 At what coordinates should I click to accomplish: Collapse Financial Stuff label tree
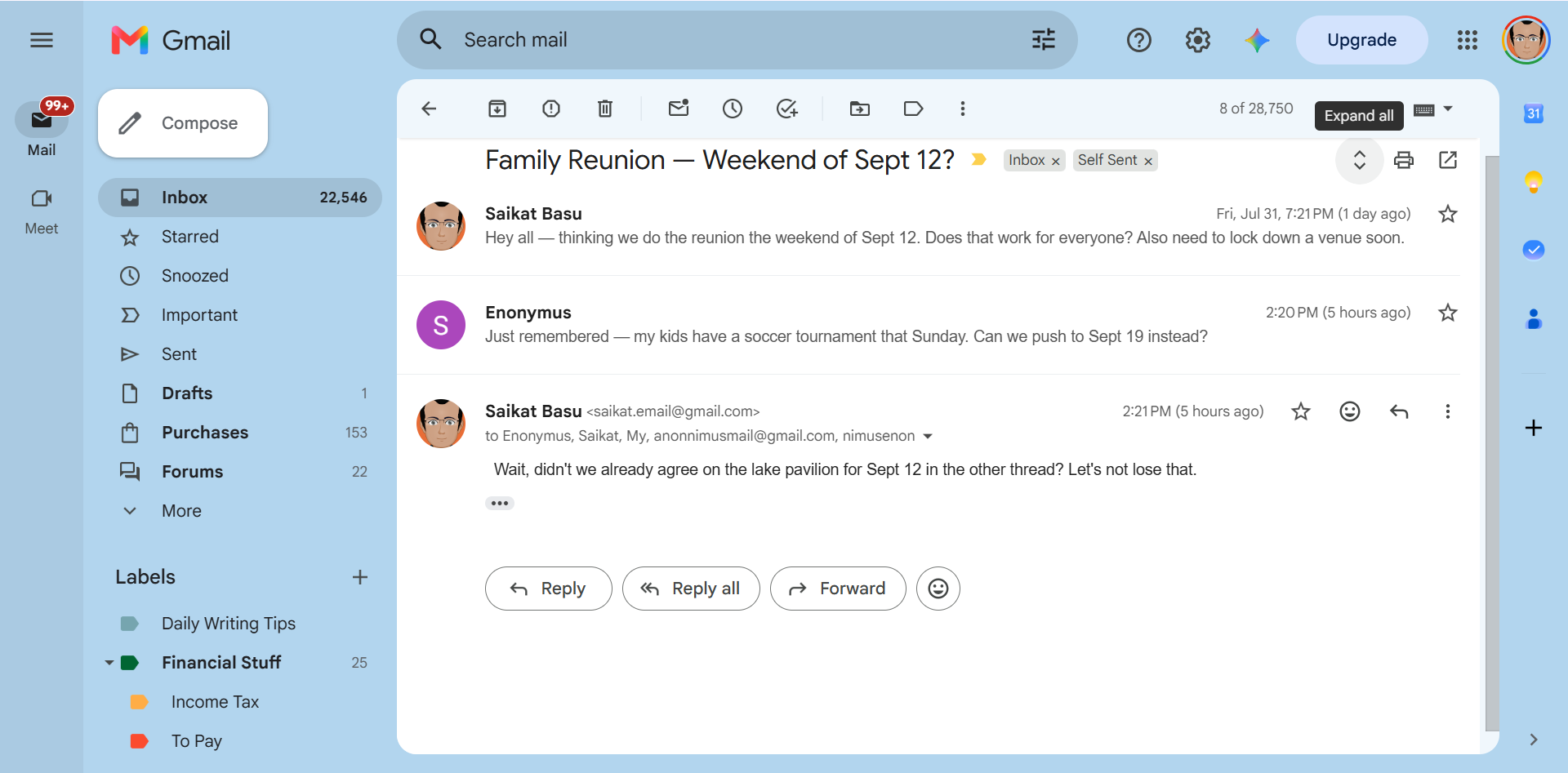point(109,663)
